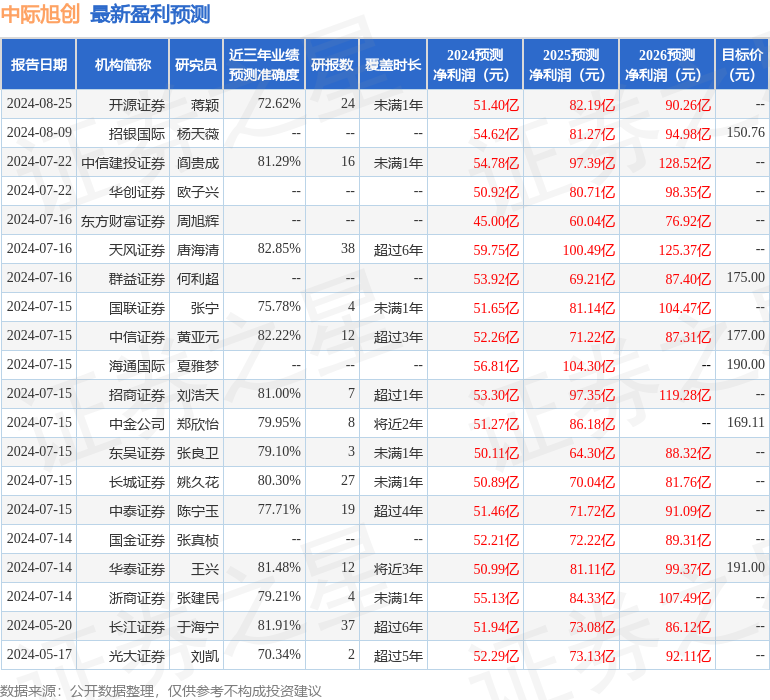The height and width of the screenshot is (700, 770).
Task: Click analyst name 于海宁
Action: 198,626
